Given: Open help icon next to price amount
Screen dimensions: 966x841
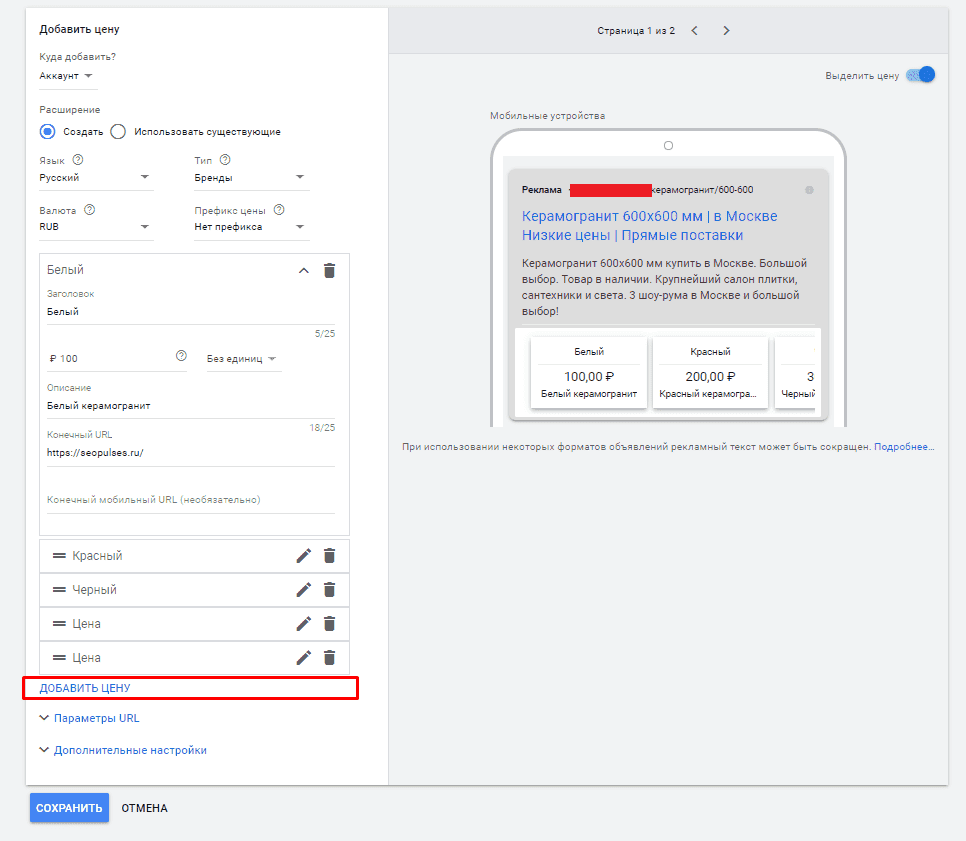Looking at the screenshot, I should point(181,355).
